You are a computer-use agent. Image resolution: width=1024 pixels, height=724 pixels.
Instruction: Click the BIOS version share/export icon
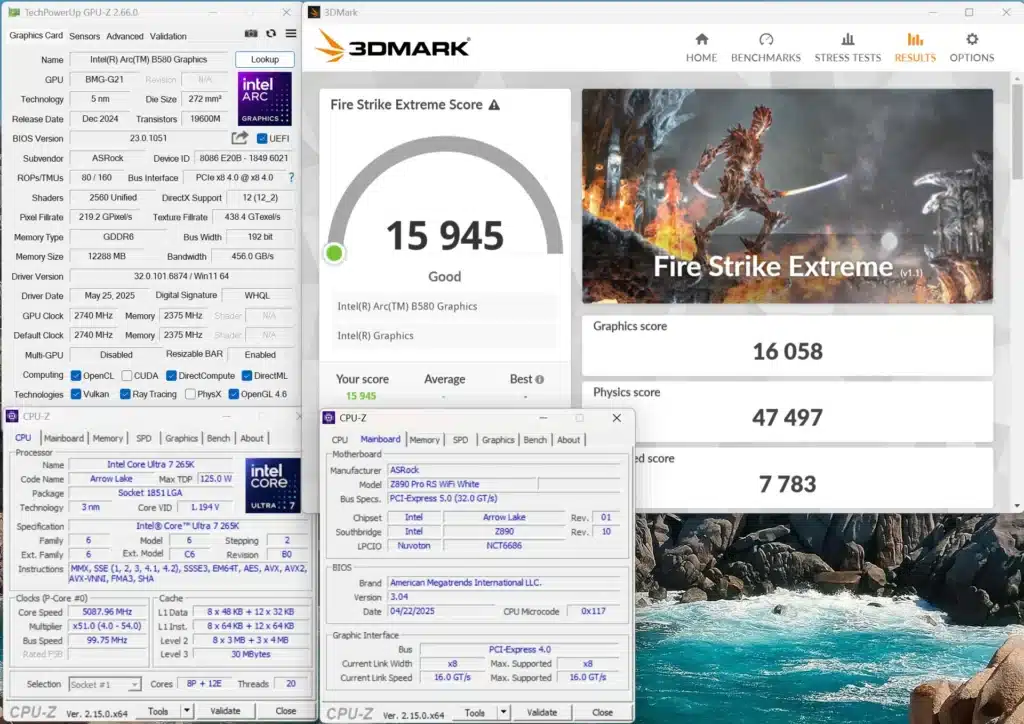click(240, 138)
